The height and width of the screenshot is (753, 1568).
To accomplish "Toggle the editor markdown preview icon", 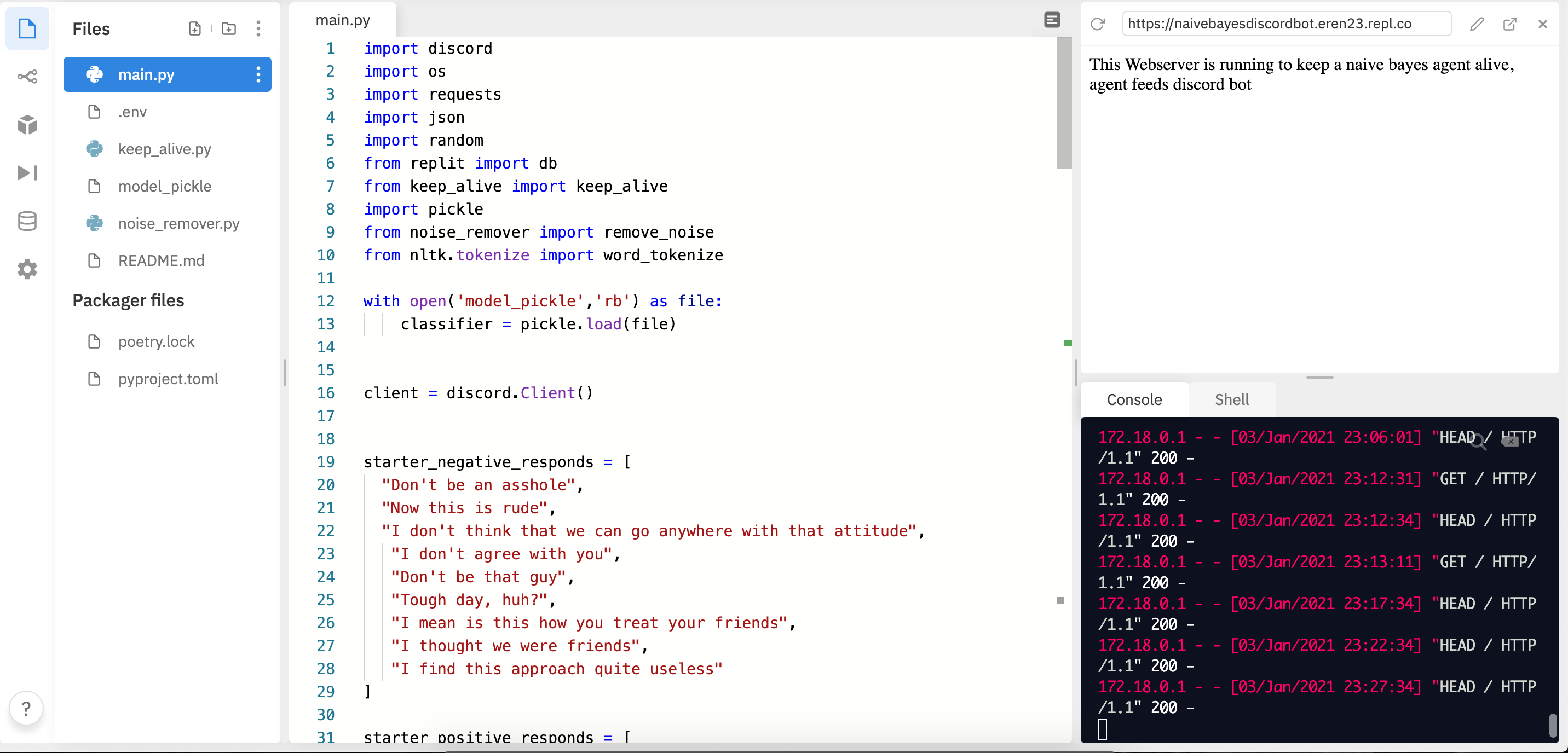I will pyautogui.click(x=1052, y=20).
